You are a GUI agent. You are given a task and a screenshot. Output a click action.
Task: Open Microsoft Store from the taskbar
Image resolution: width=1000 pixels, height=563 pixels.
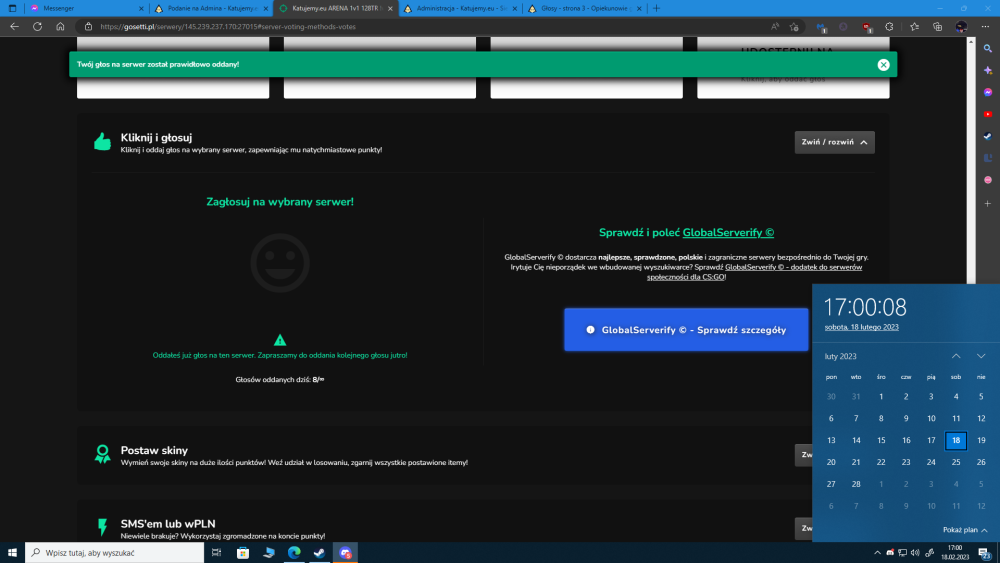tap(242, 553)
